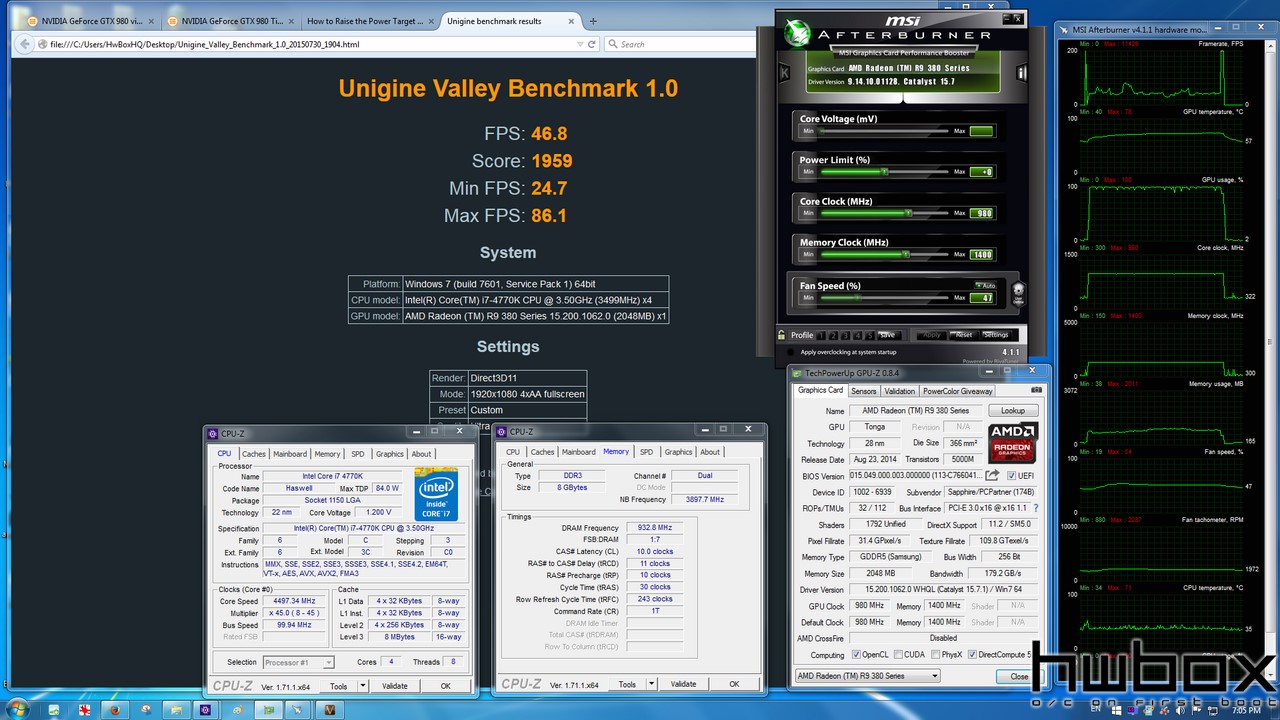Open SPD tab in right CPU-Z
The image size is (1280, 720).
(646, 452)
